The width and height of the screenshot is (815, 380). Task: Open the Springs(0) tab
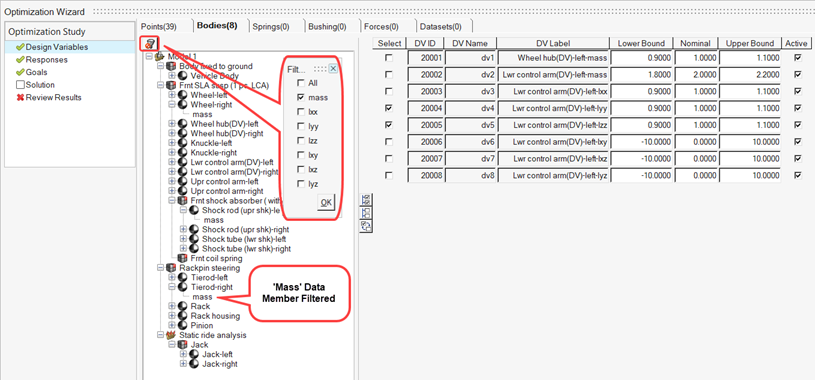(271, 26)
